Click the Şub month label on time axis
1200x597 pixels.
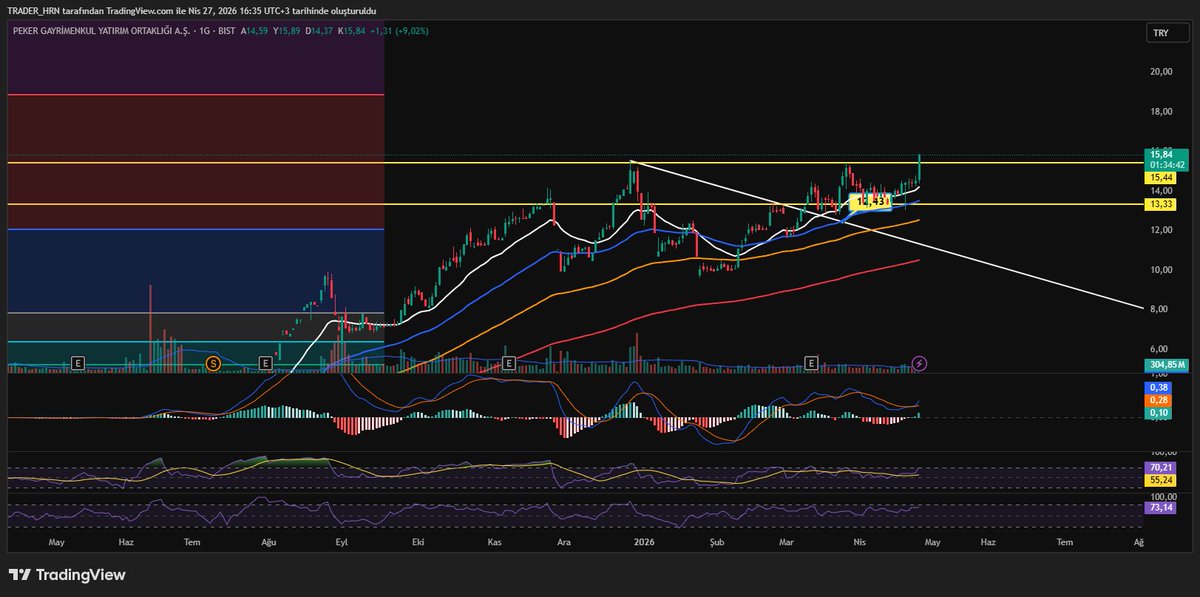716,542
